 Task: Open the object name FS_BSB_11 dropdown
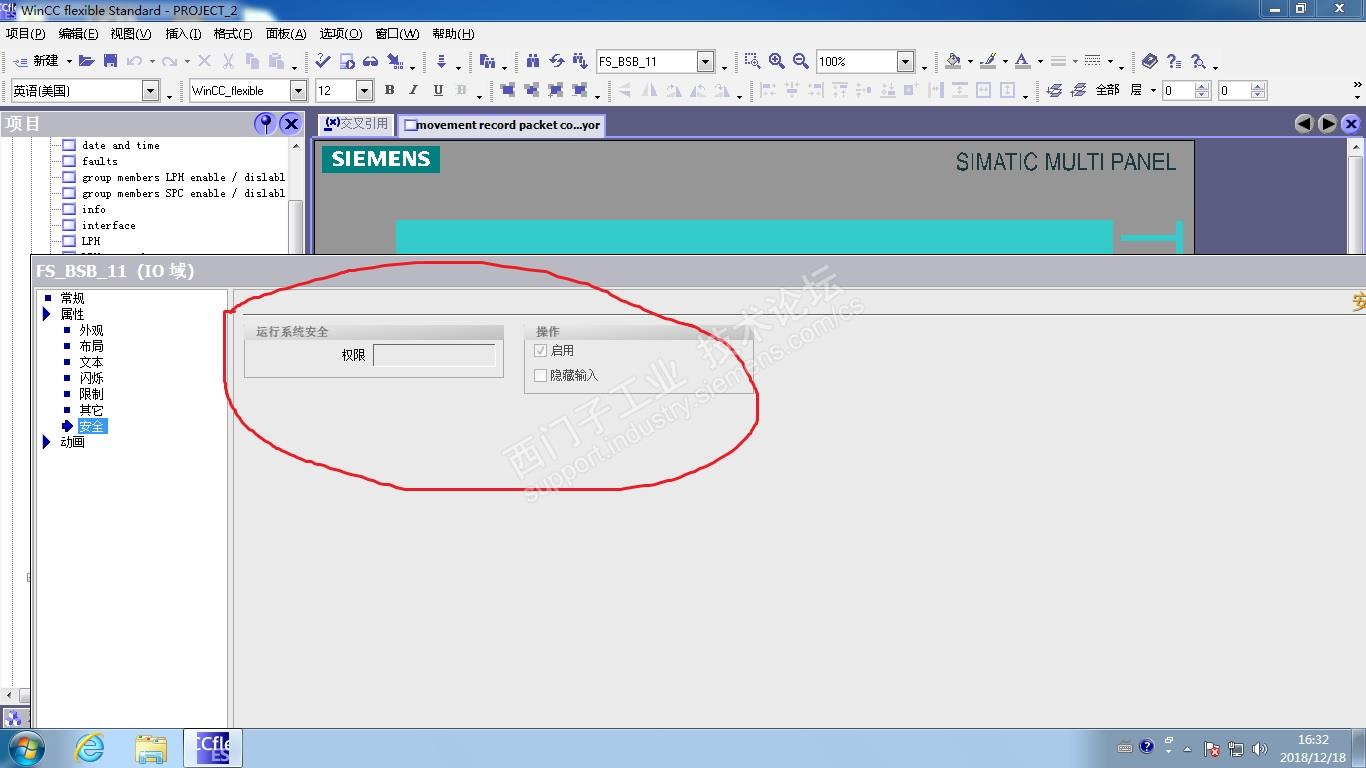[x=705, y=62]
